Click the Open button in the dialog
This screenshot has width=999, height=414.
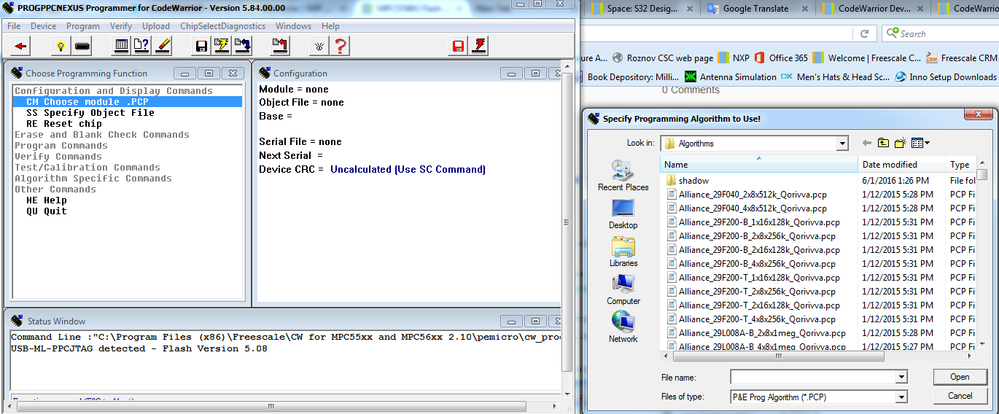click(959, 376)
